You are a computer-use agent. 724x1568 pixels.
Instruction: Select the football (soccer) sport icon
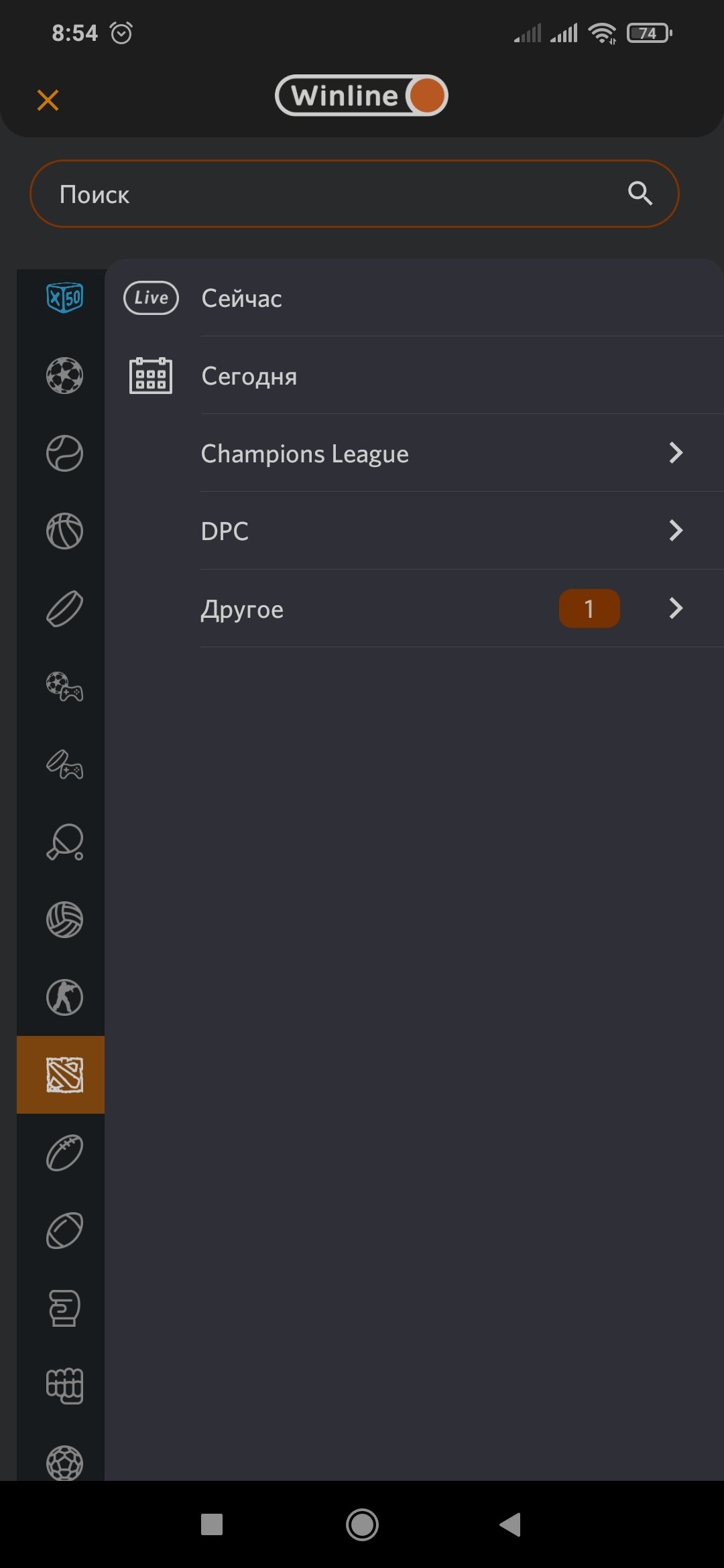(64, 375)
